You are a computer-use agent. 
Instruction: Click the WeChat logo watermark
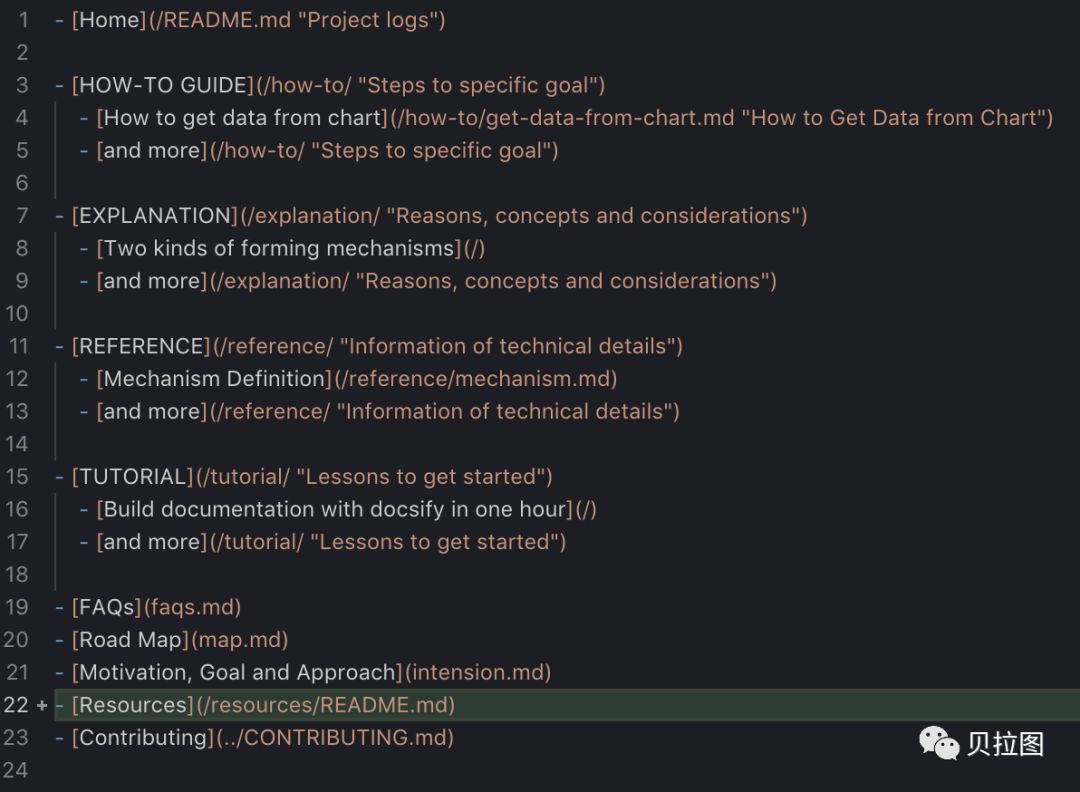tap(939, 742)
